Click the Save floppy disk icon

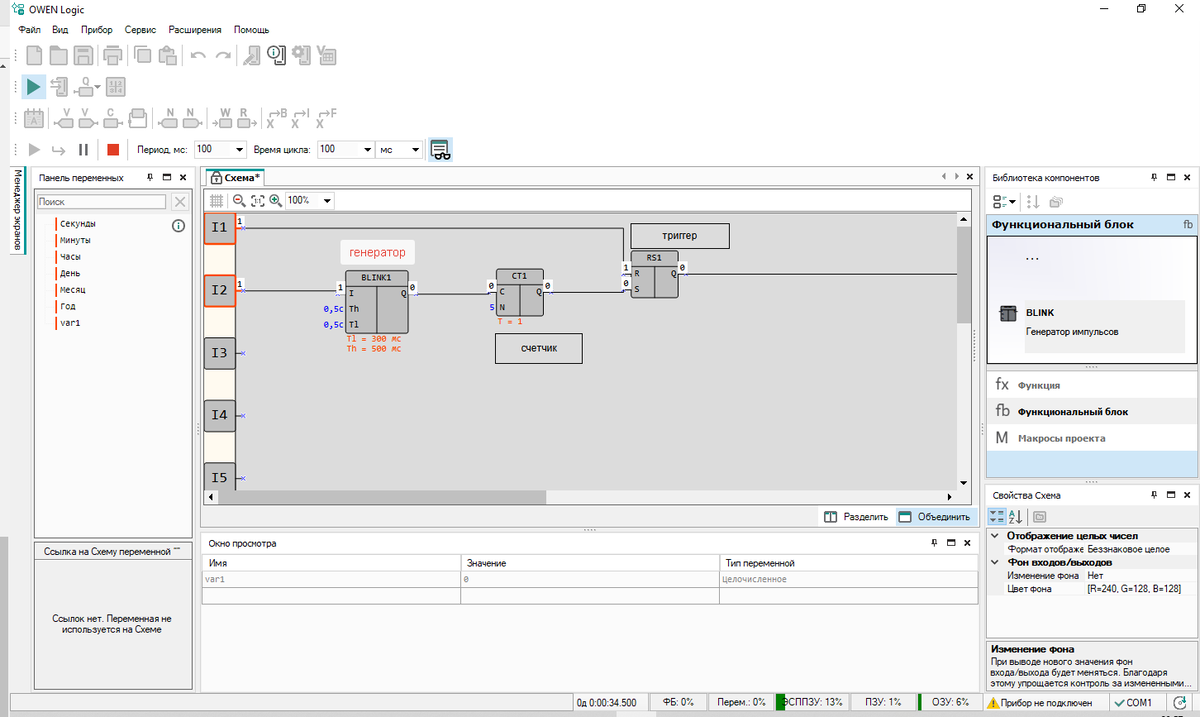84,55
